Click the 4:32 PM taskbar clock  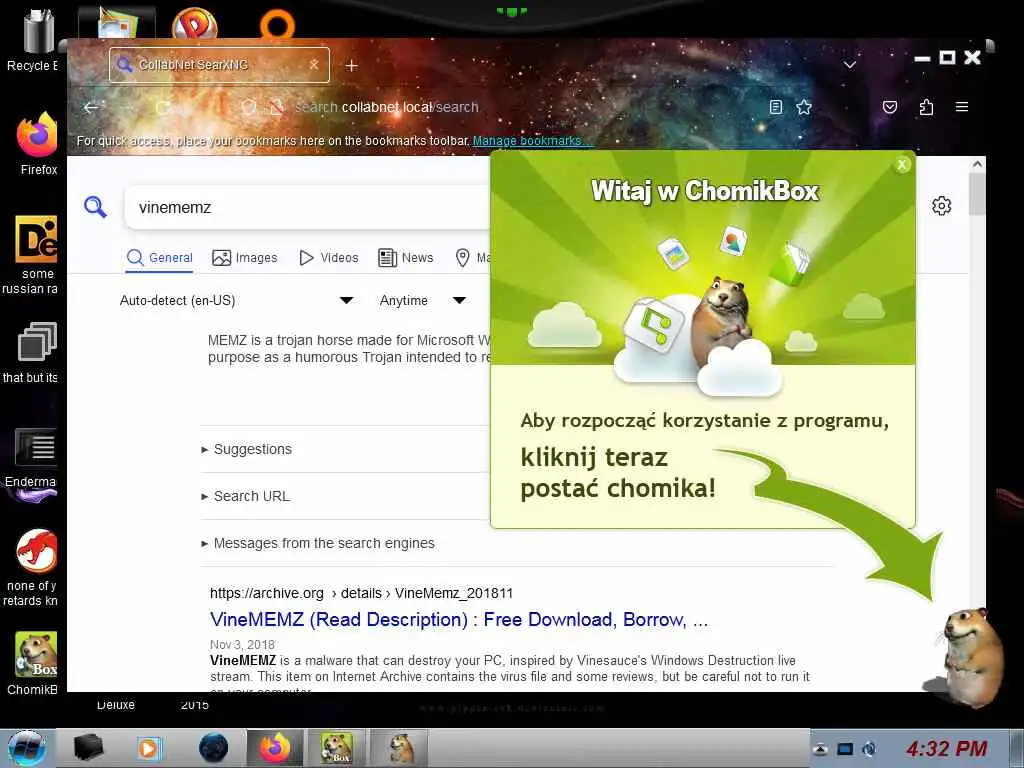[947, 748]
